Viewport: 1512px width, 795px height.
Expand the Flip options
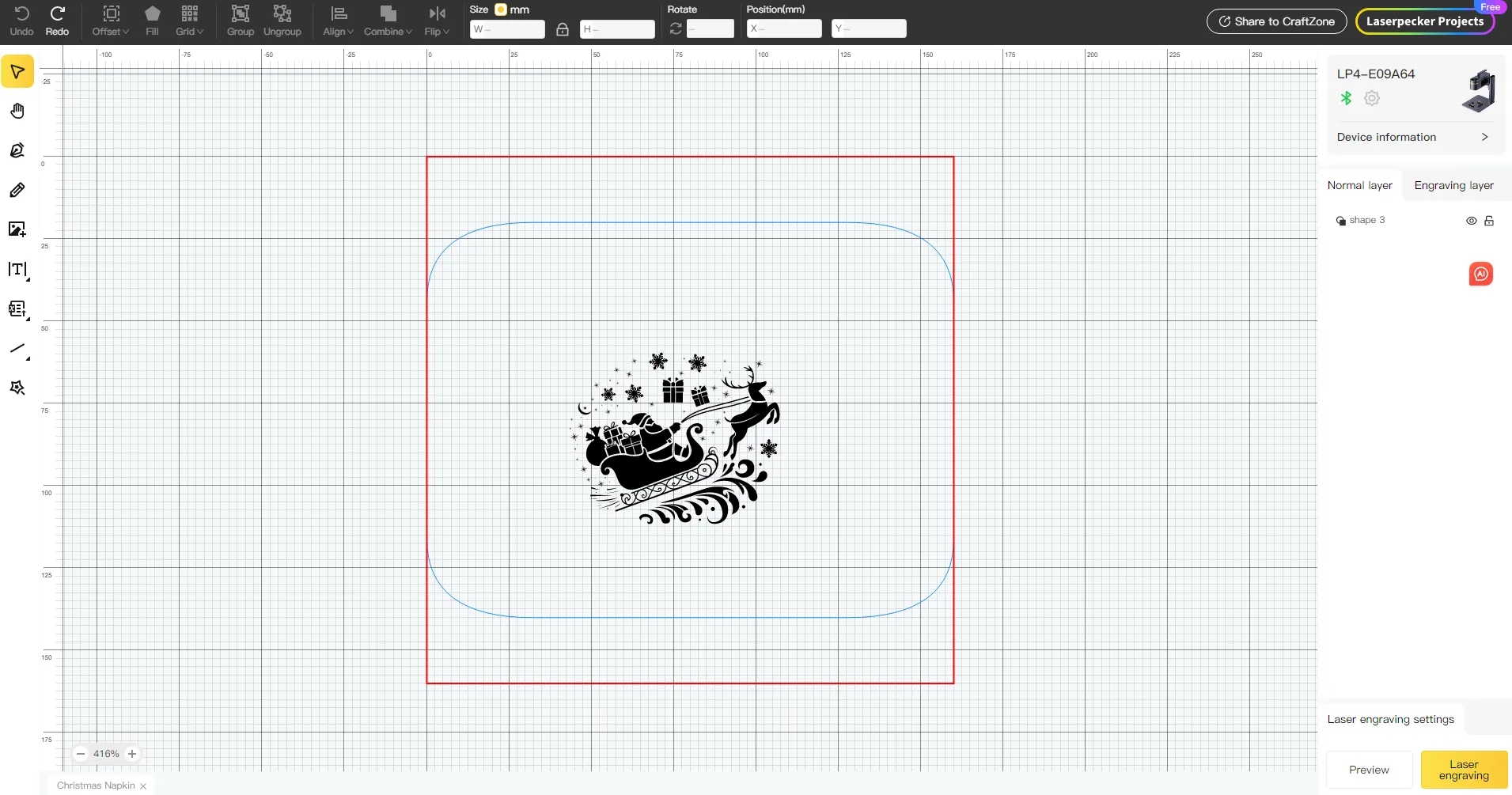point(437,21)
